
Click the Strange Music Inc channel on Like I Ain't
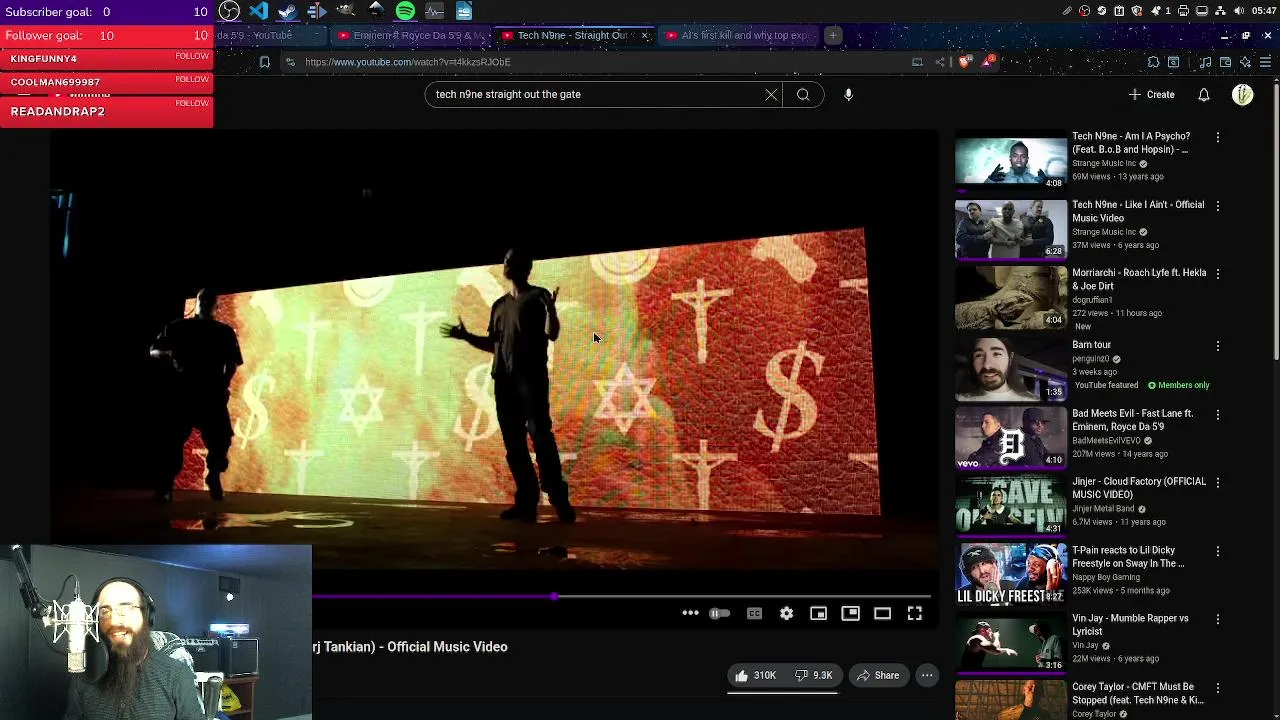click(x=1104, y=232)
